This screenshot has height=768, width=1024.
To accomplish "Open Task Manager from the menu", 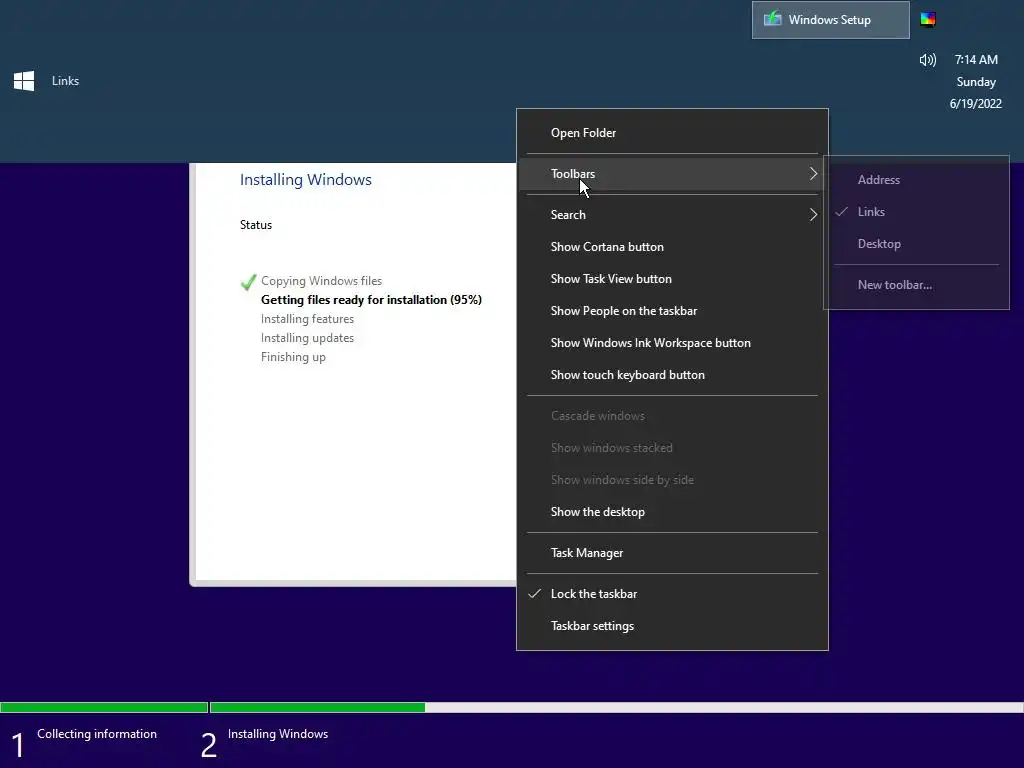I will coord(672,553).
